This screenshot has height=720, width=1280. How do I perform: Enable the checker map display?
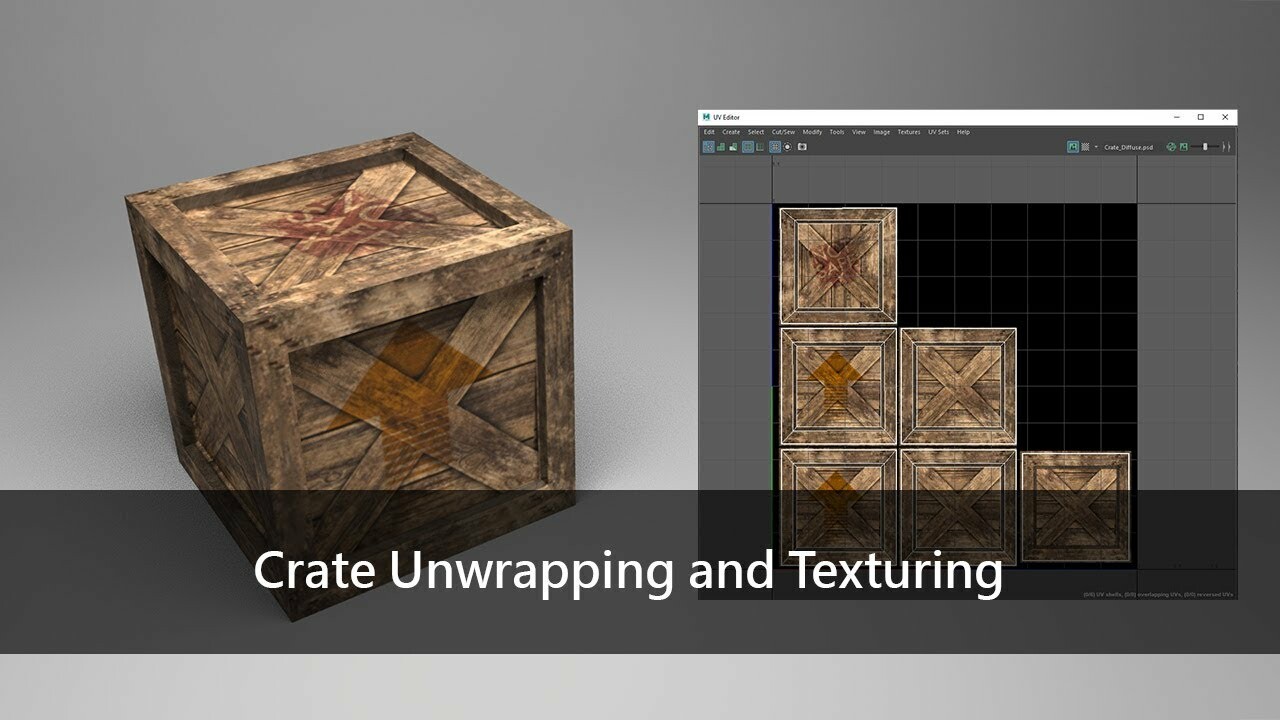pyautogui.click(x=1085, y=147)
